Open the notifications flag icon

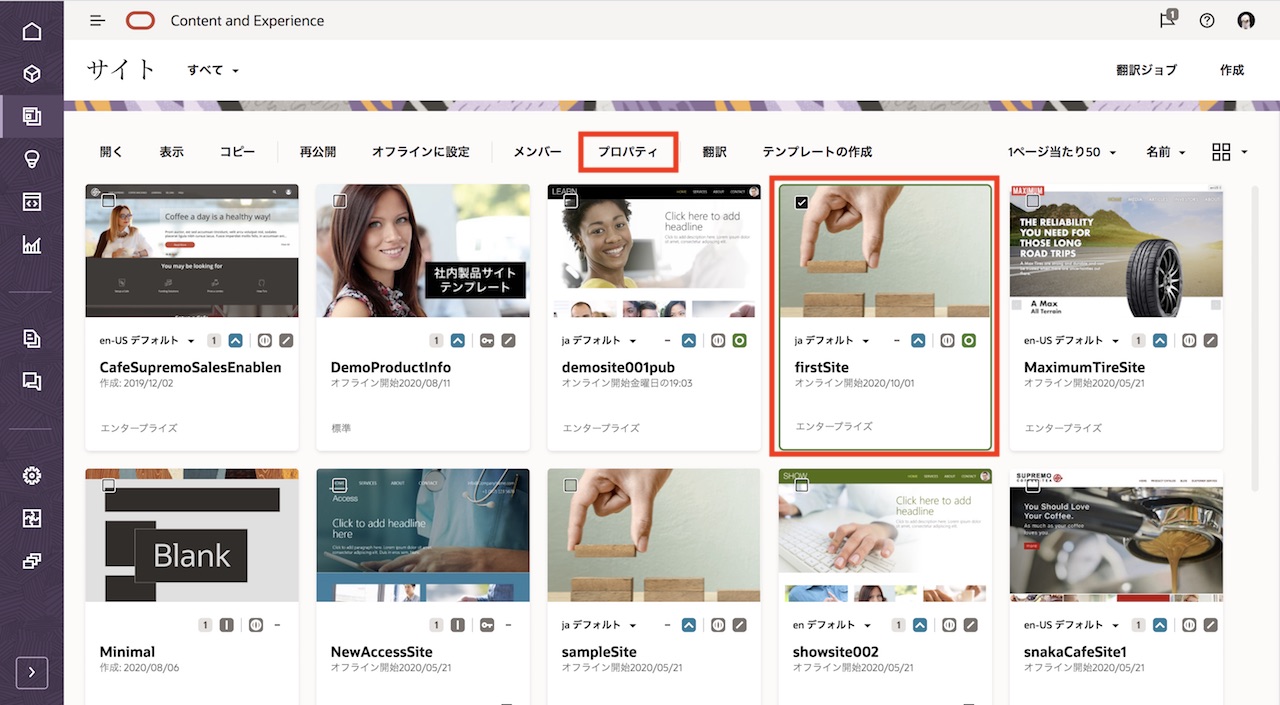[1167, 20]
